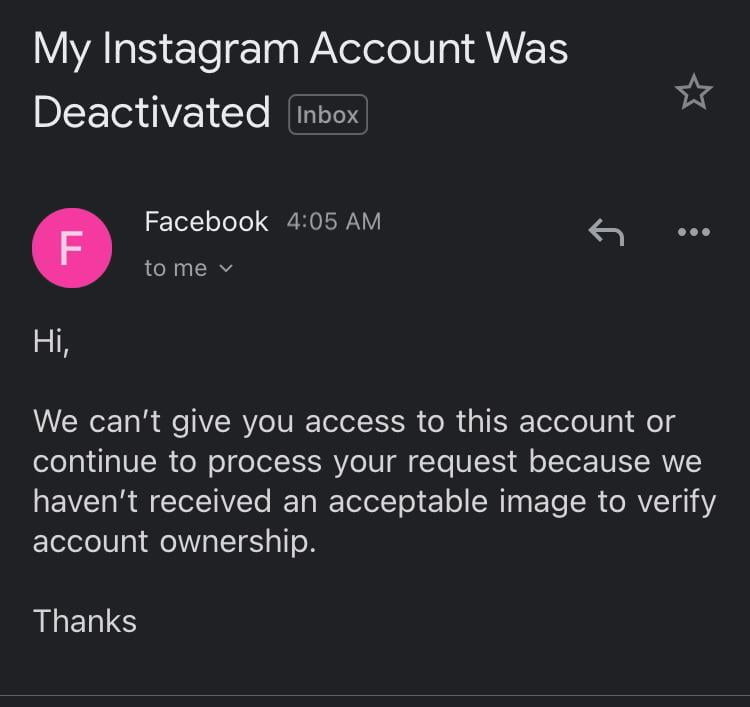Image resolution: width=750 pixels, height=707 pixels.
Task: Tap the line starting 'continue to process'
Action: pos(367,462)
